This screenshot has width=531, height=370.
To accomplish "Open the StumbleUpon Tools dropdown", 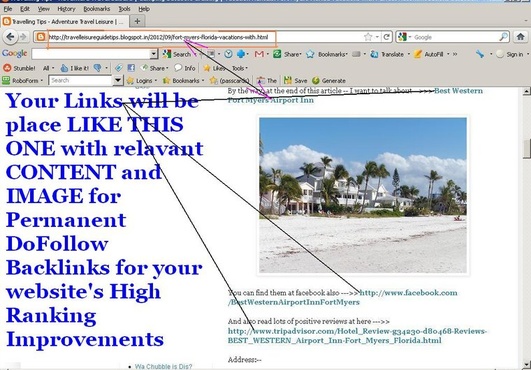I will (x=239, y=68).
